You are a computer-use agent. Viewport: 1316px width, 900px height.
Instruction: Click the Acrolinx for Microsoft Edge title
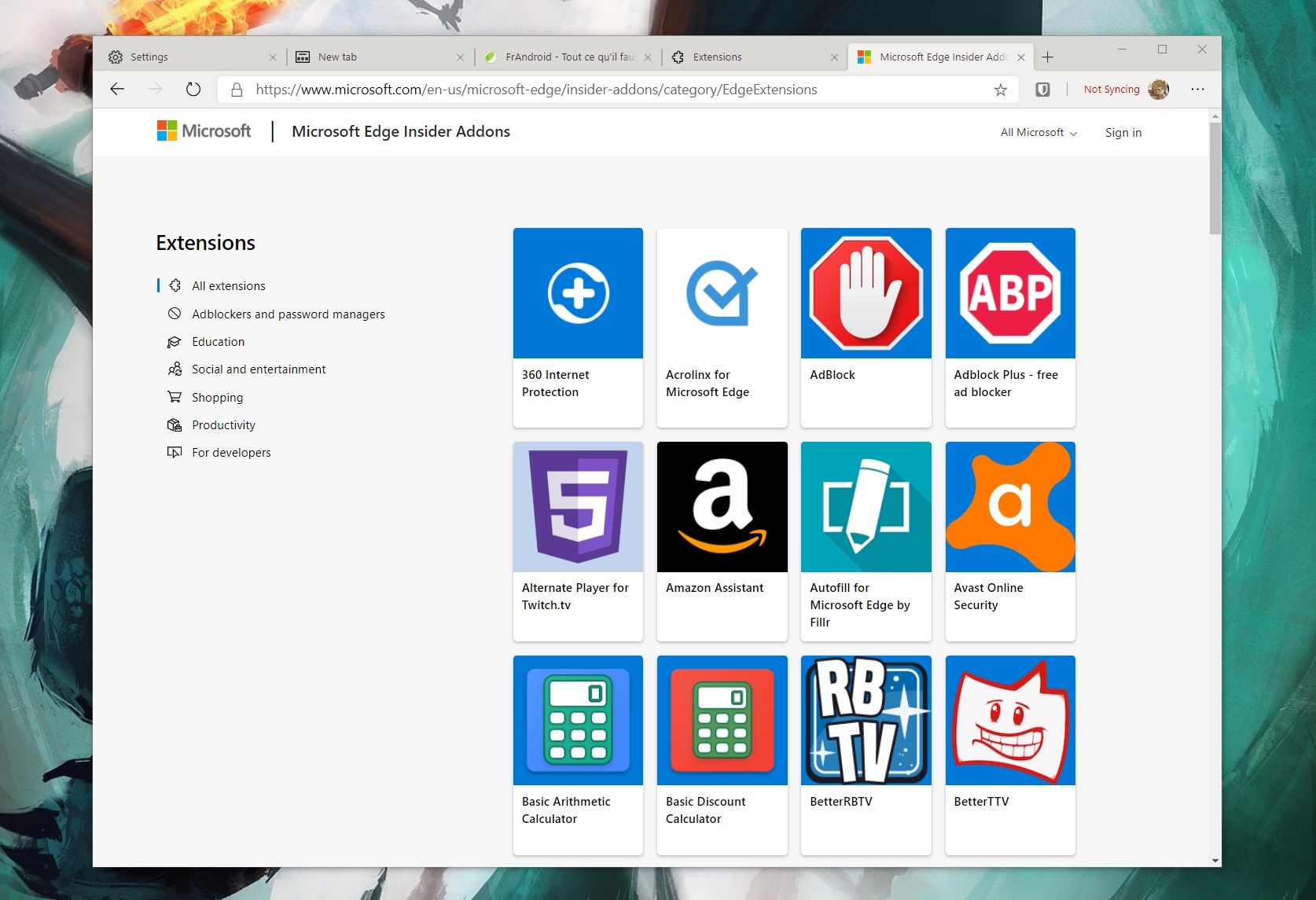tap(708, 384)
